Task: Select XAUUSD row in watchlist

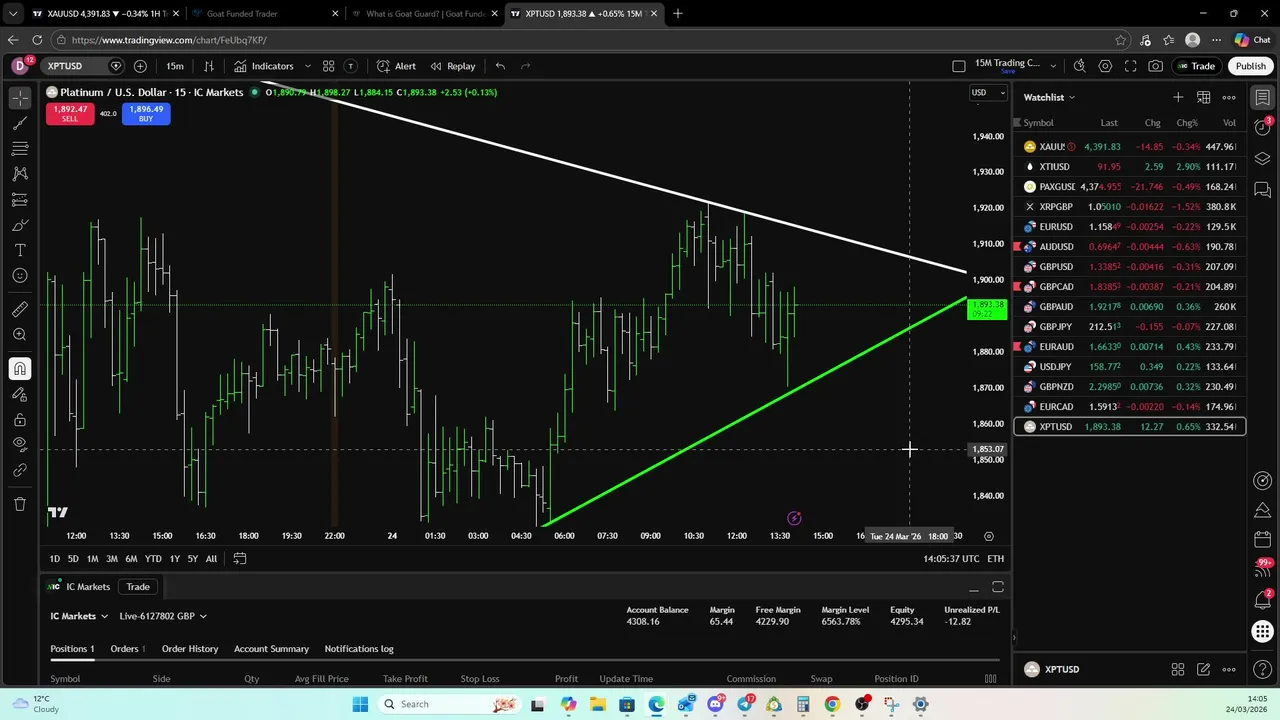Action: pos(1129,147)
